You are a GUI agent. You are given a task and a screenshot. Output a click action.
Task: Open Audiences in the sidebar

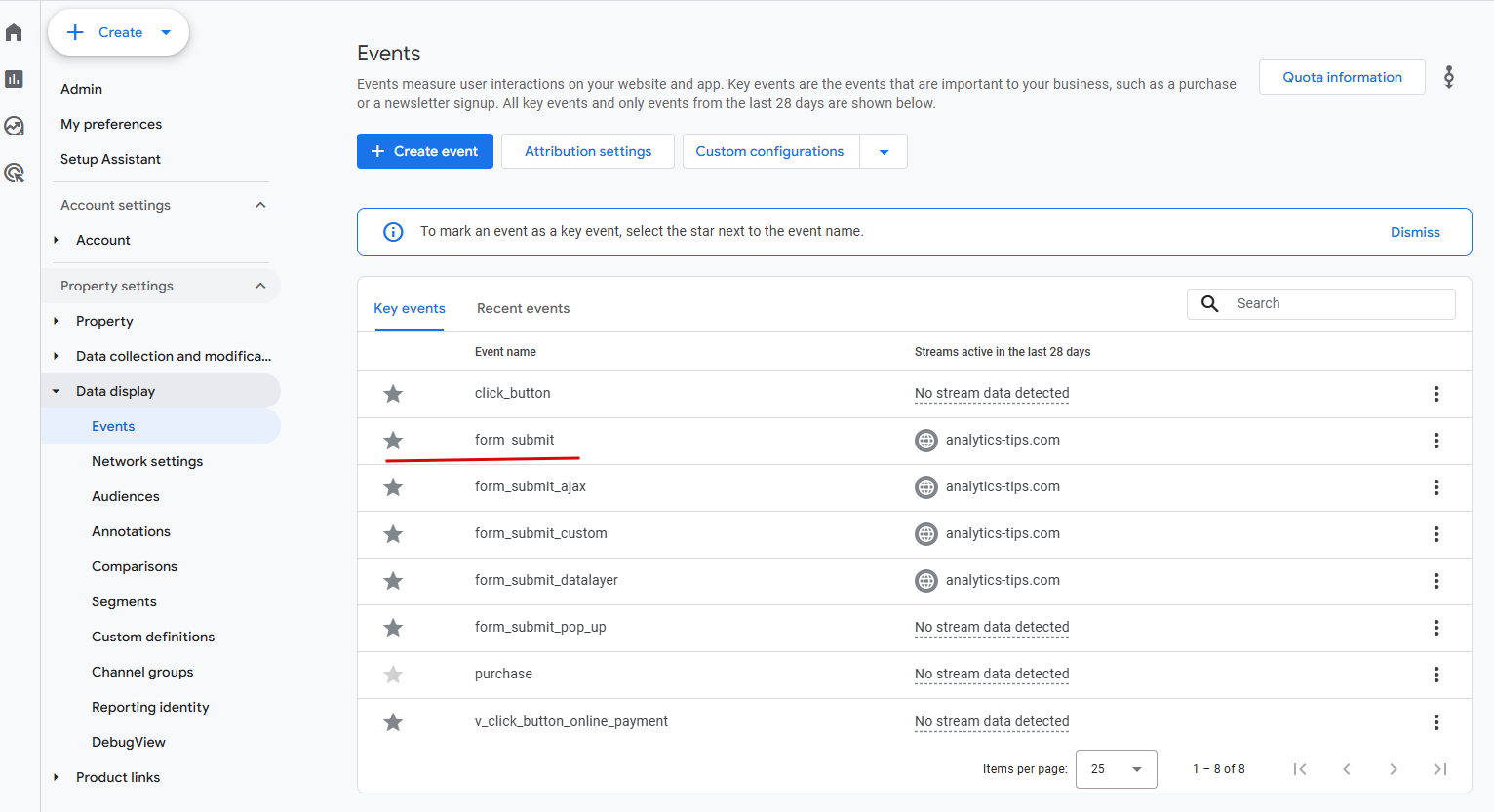(125, 496)
